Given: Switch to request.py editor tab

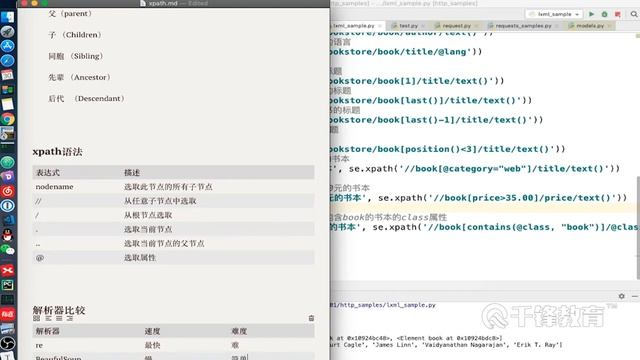Looking at the screenshot, I should [456, 26].
